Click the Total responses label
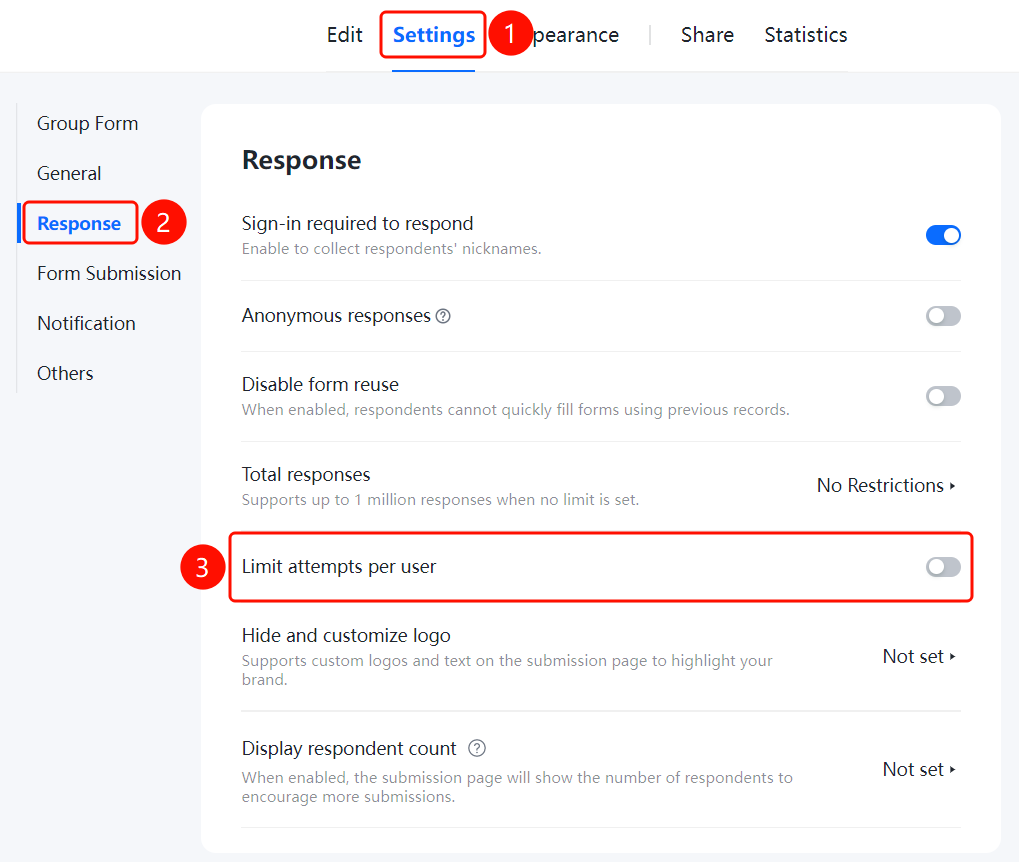The width and height of the screenshot is (1019, 862). pos(306,475)
